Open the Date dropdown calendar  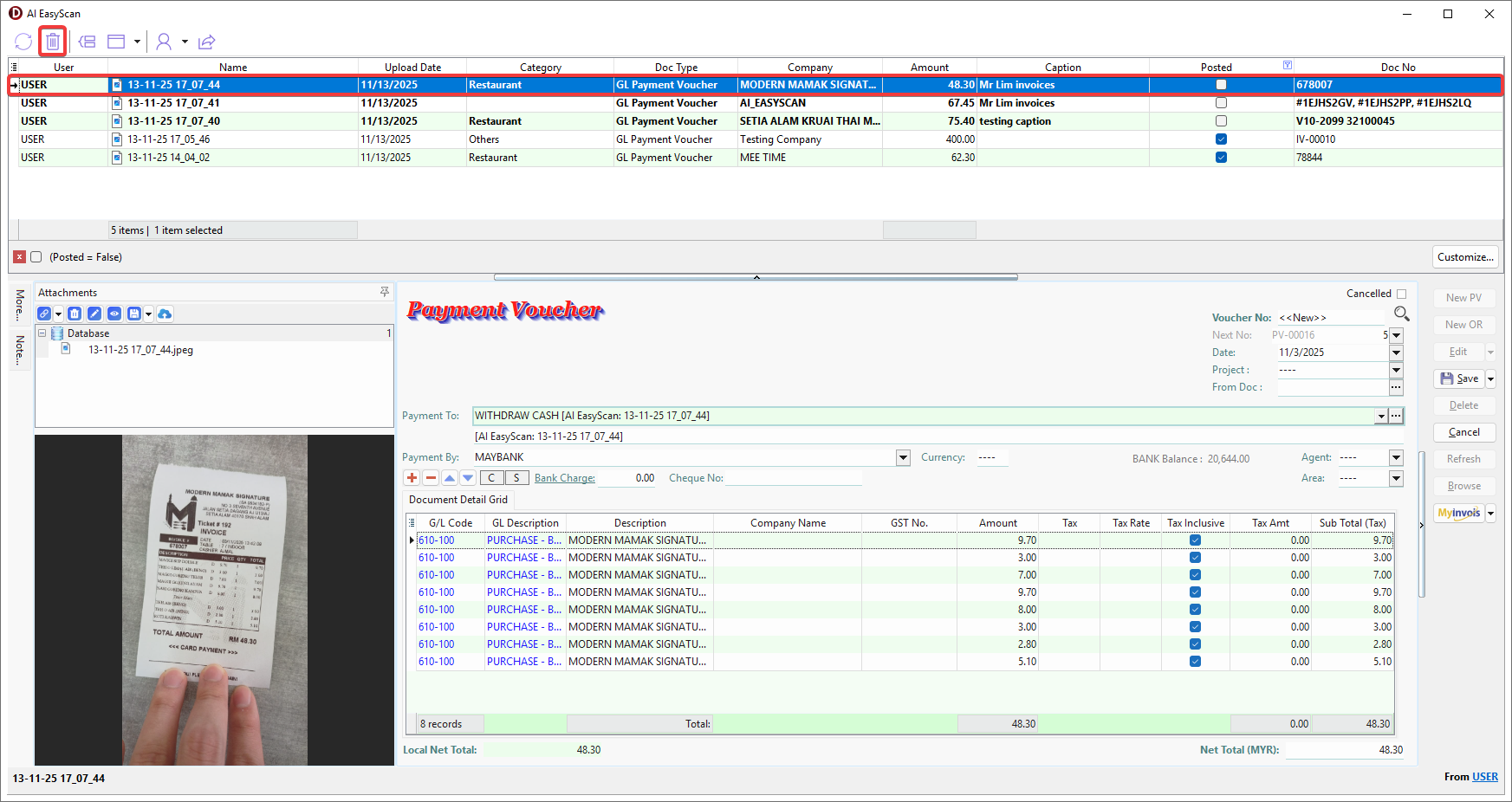tap(1396, 352)
